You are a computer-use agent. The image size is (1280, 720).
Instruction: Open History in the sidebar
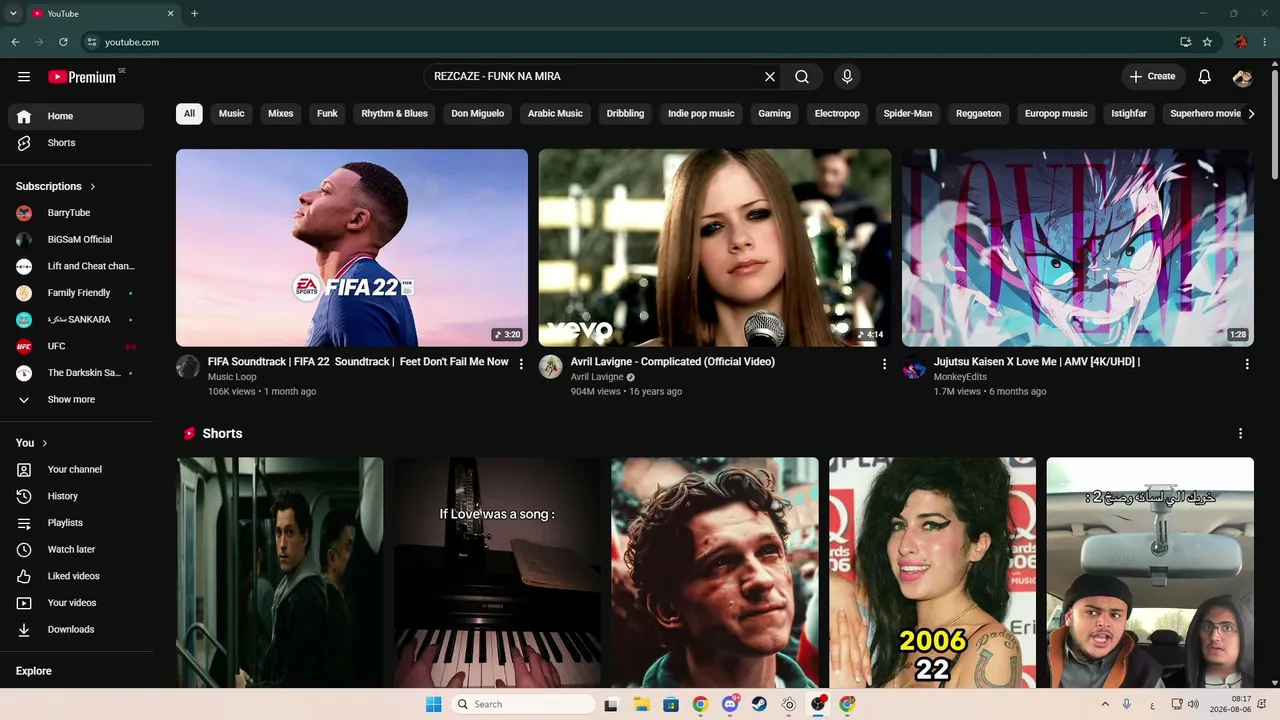tap(76, 496)
